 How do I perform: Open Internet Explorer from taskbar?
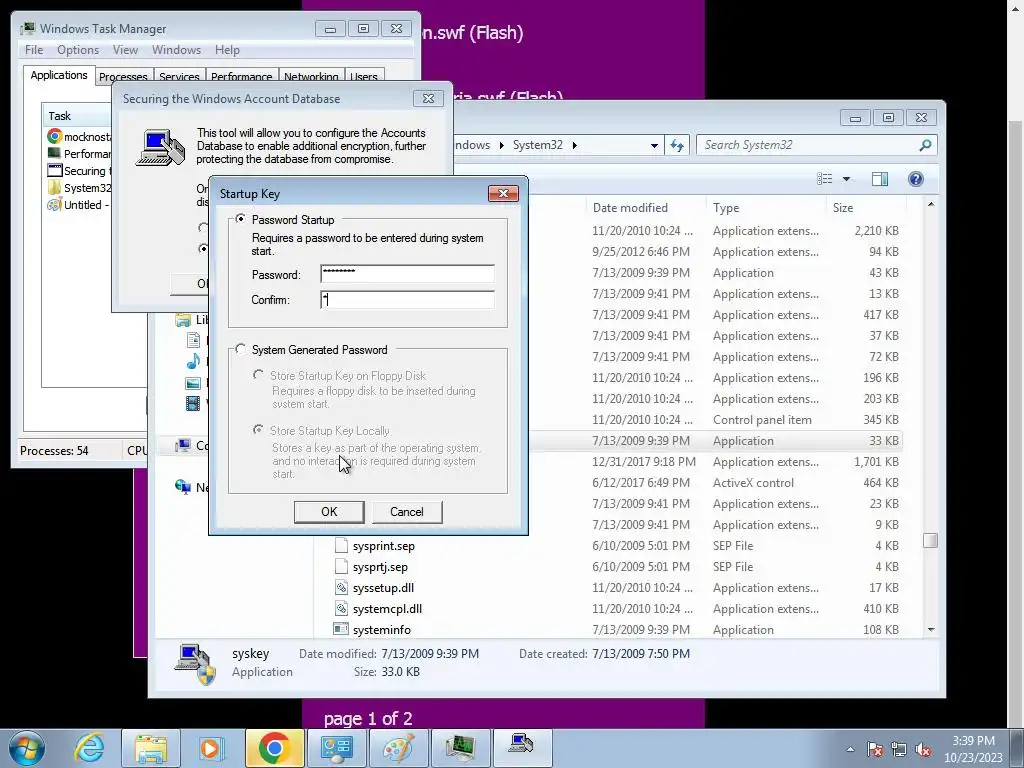[89, 748]
